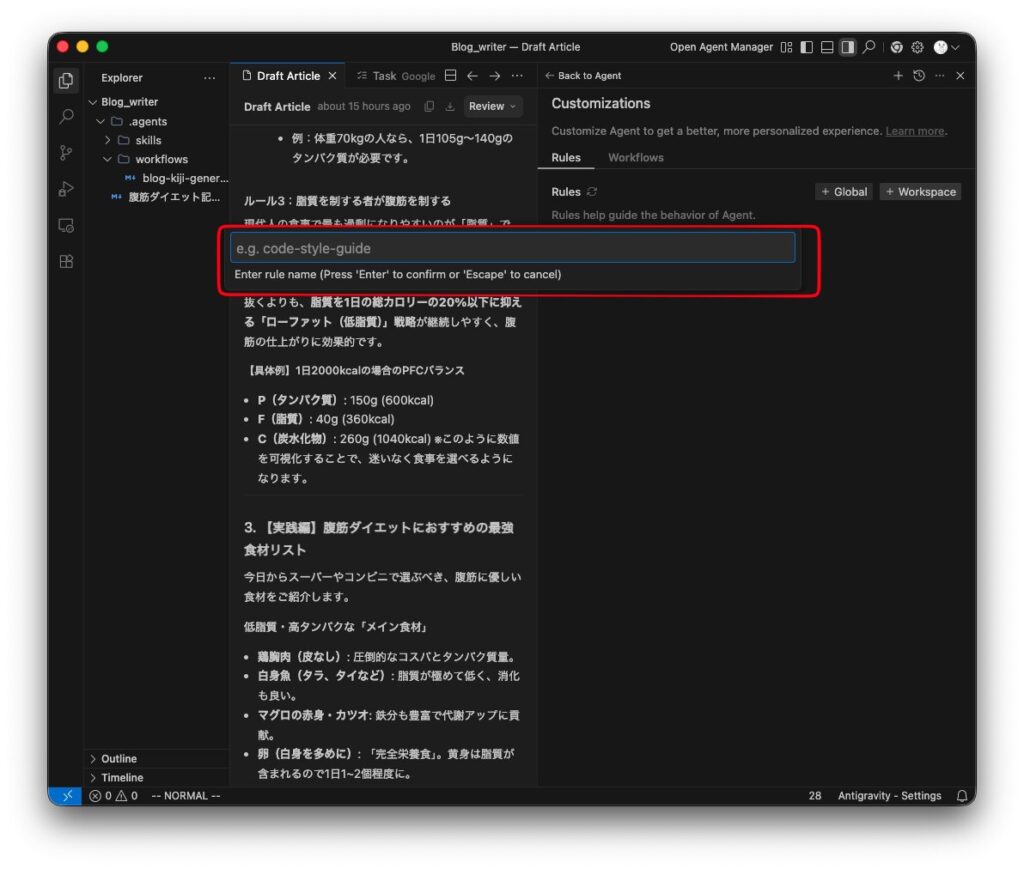Toggle the bottom panel layout icon
The height and width of the screenshot is (869, 1024).
[827, 47]
